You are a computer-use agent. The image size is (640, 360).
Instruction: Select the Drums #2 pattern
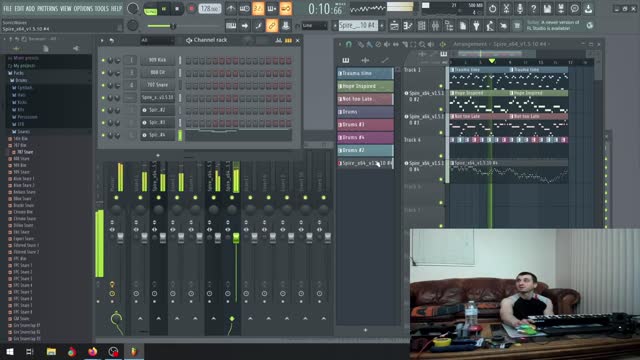[365, 150]
